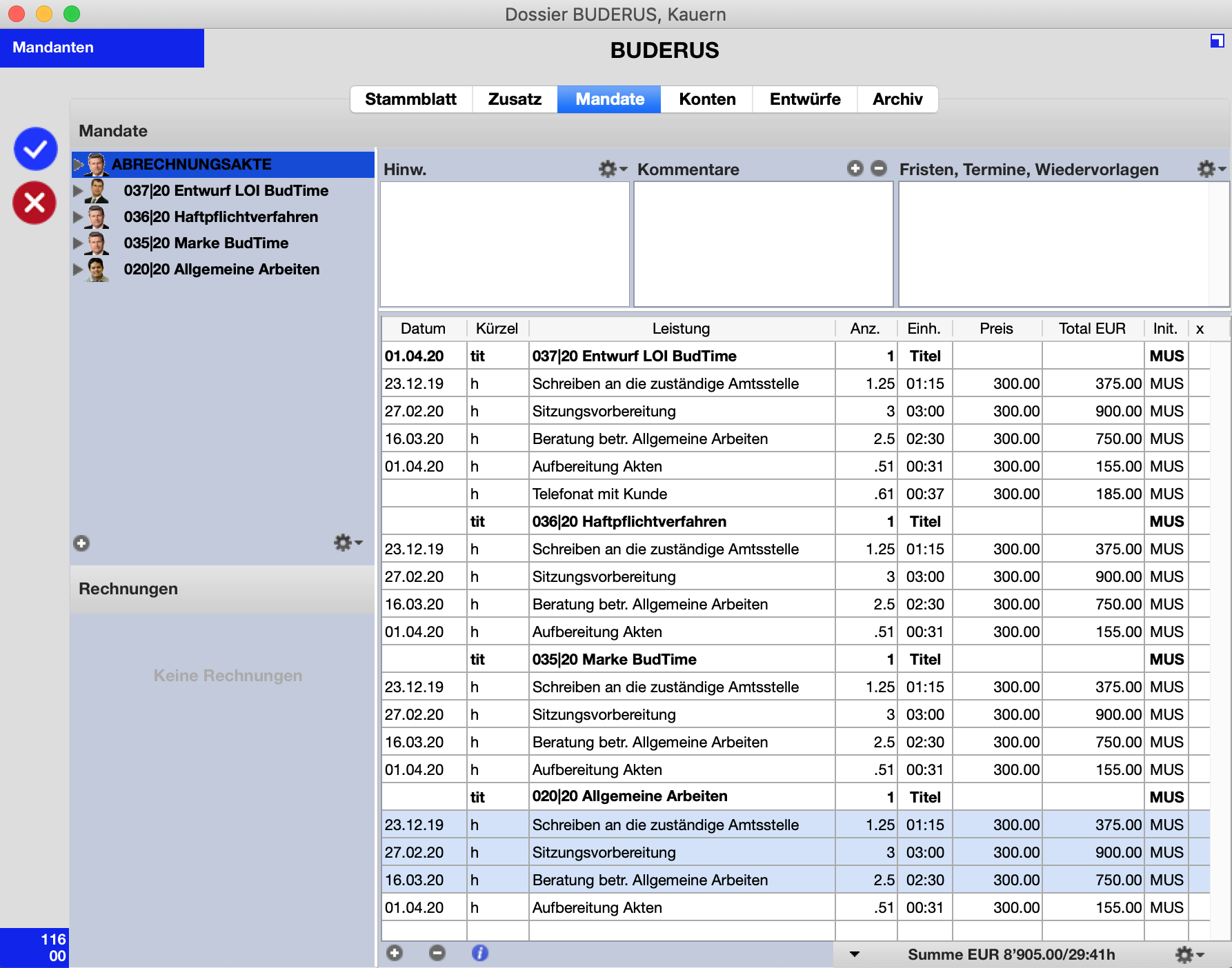Open the Leistungen table gear menu
The width and height of the screenshot is (1232, 968).
[x=1189, y=954]
